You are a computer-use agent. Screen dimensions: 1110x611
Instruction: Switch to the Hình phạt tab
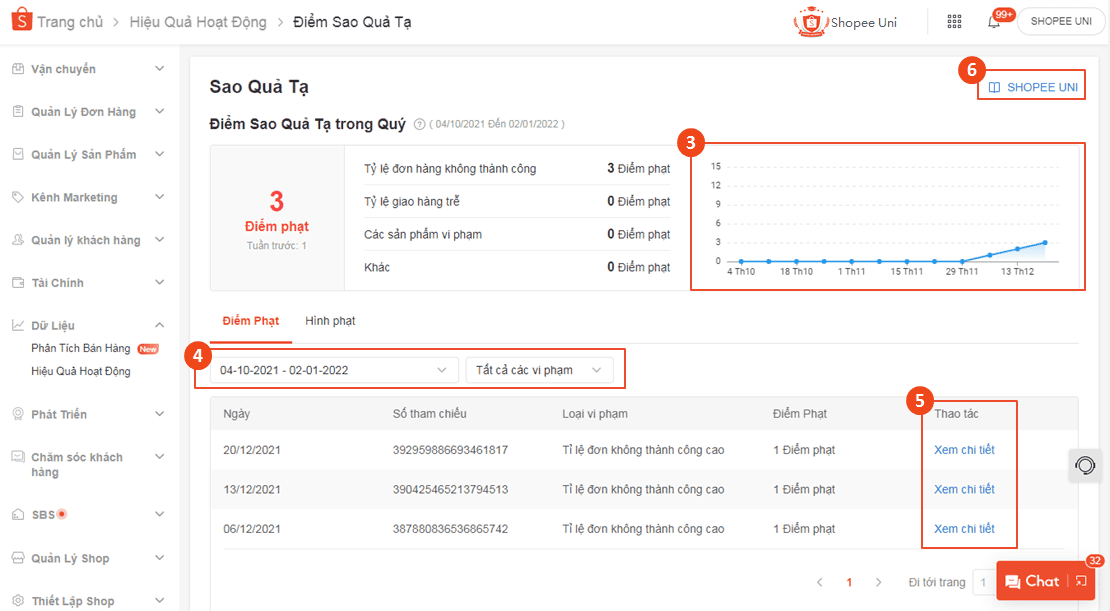click(x=330, y=321)
